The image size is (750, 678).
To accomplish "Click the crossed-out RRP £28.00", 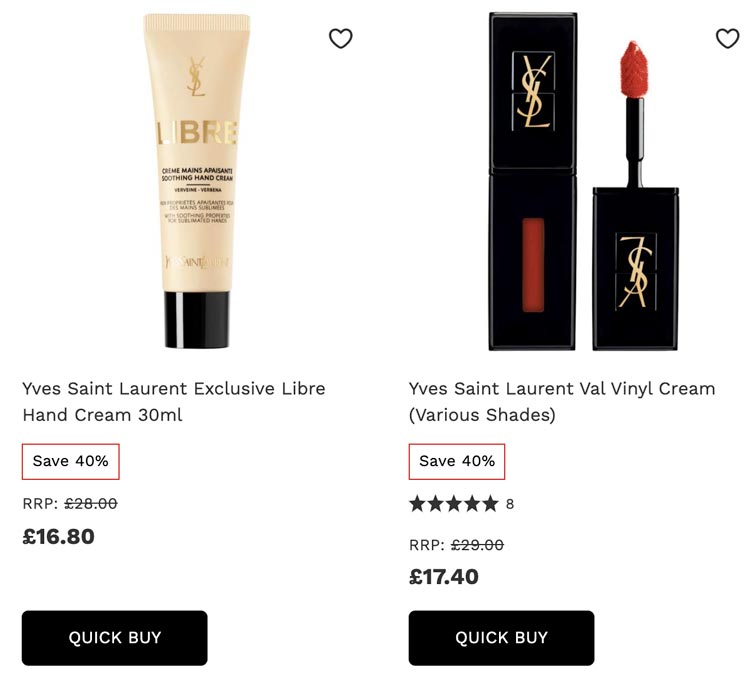I will pos(91,503).
